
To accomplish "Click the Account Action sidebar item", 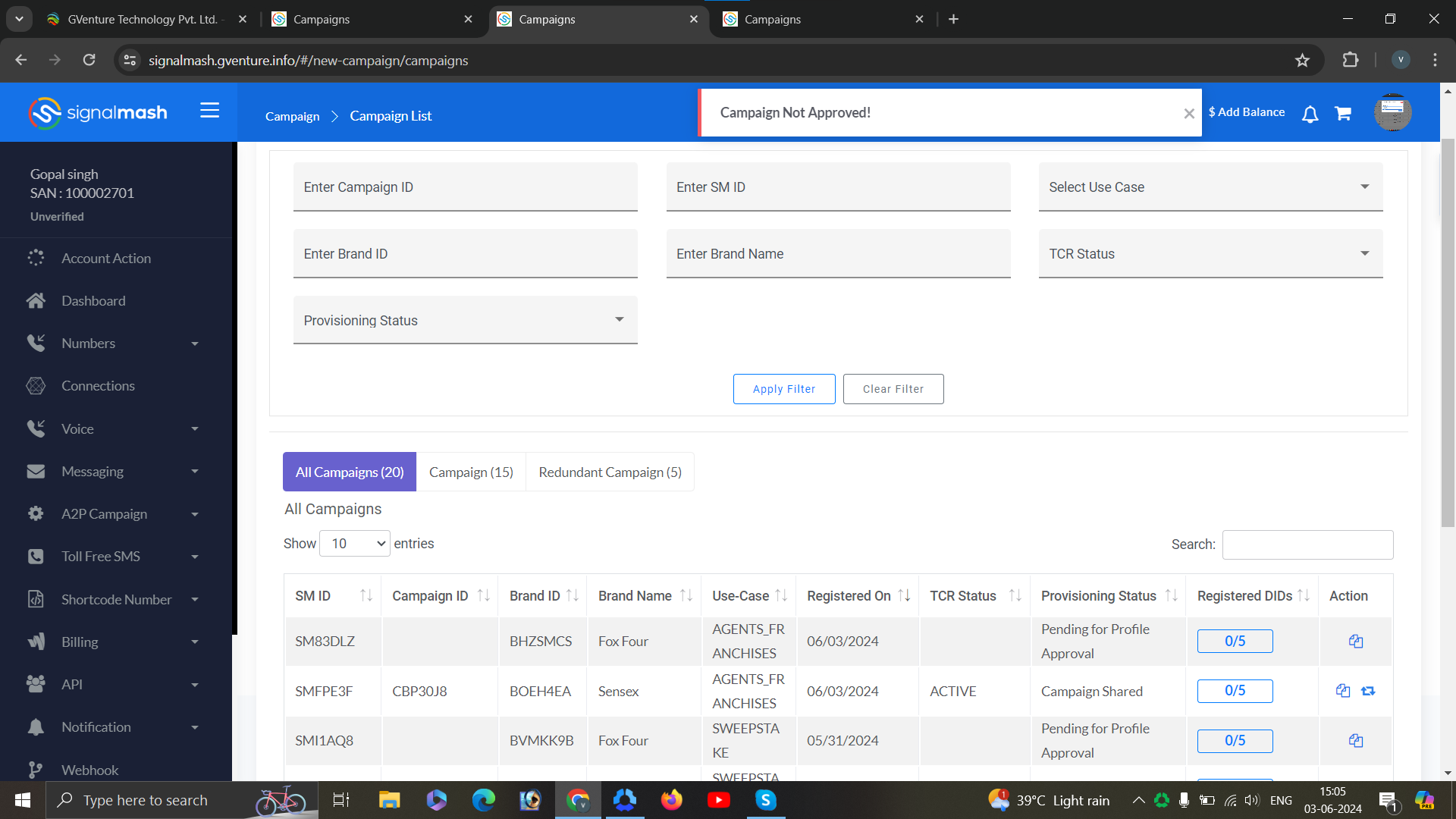I will coord(106,259).
